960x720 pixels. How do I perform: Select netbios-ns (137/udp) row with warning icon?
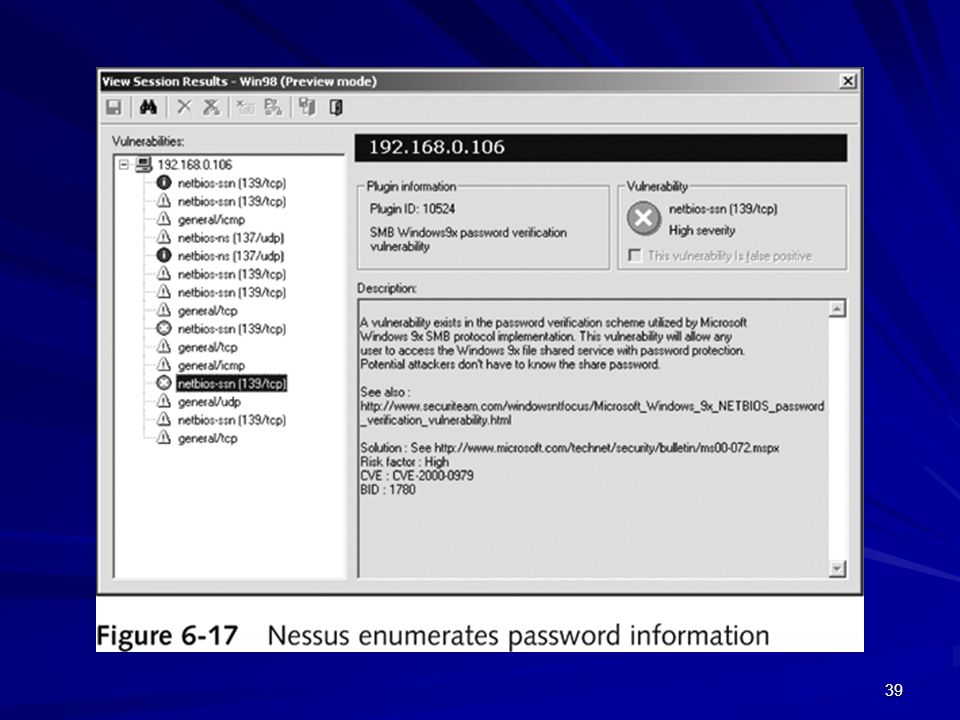(x=231, y=238)
